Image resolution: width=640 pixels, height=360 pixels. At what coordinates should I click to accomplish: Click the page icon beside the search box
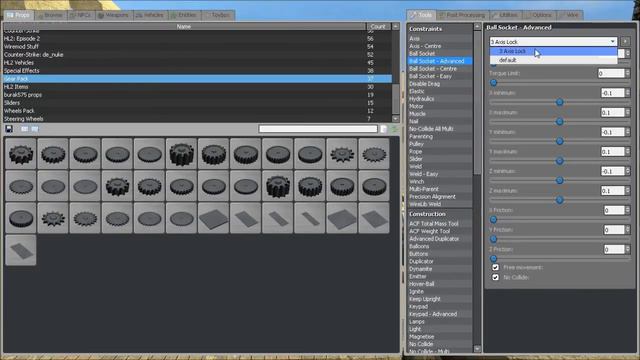coord(384,129)
